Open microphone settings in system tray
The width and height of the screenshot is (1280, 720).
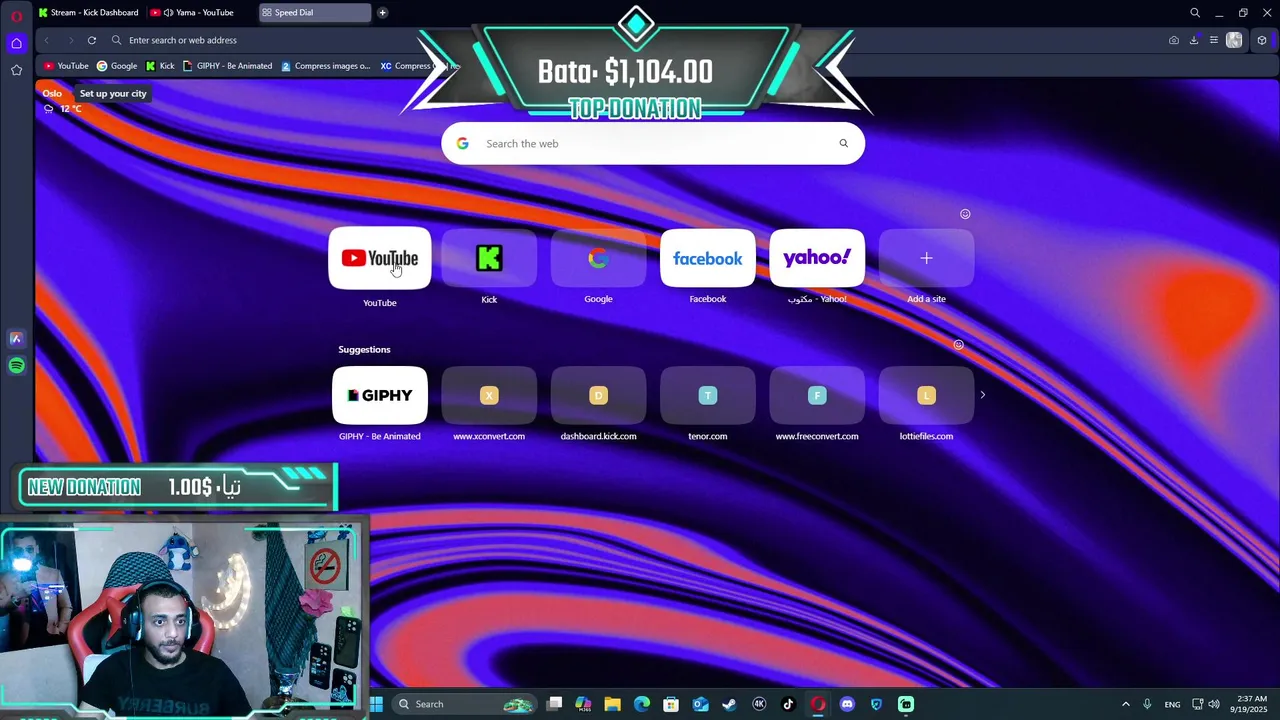point(1147,704)
